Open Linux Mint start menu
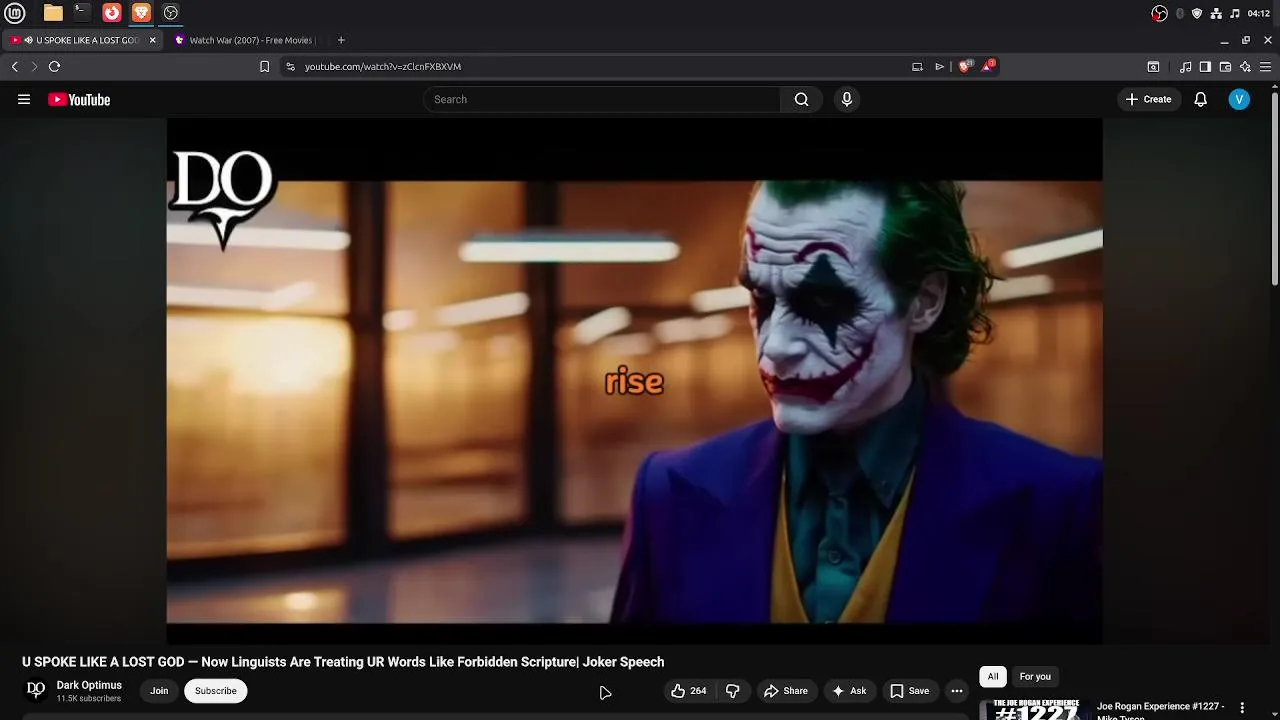 pos(14,13)
